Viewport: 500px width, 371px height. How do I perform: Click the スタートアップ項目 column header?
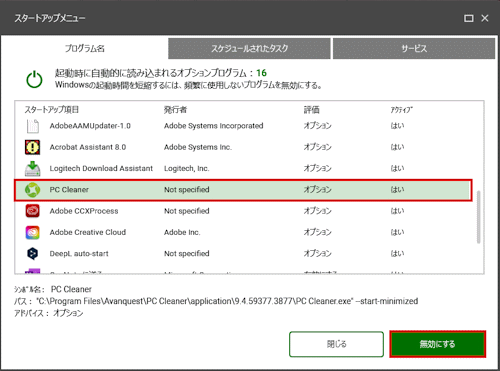(52, 110)
